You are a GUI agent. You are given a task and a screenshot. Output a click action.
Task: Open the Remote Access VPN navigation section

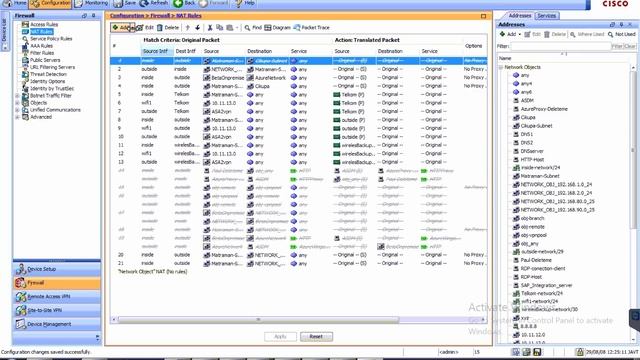point(57,297)
